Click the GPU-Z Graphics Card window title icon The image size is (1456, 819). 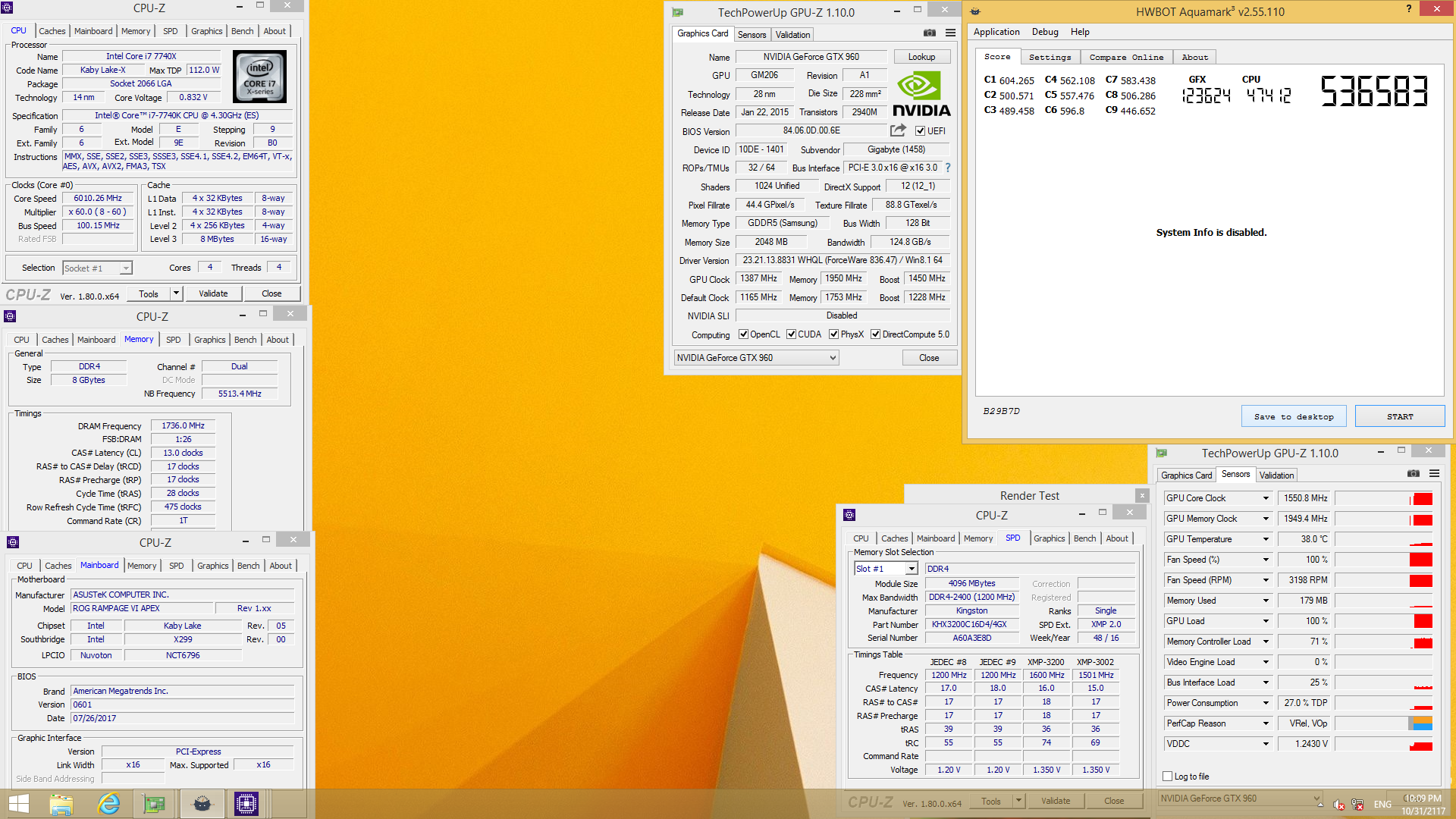(x=678, y=12)
